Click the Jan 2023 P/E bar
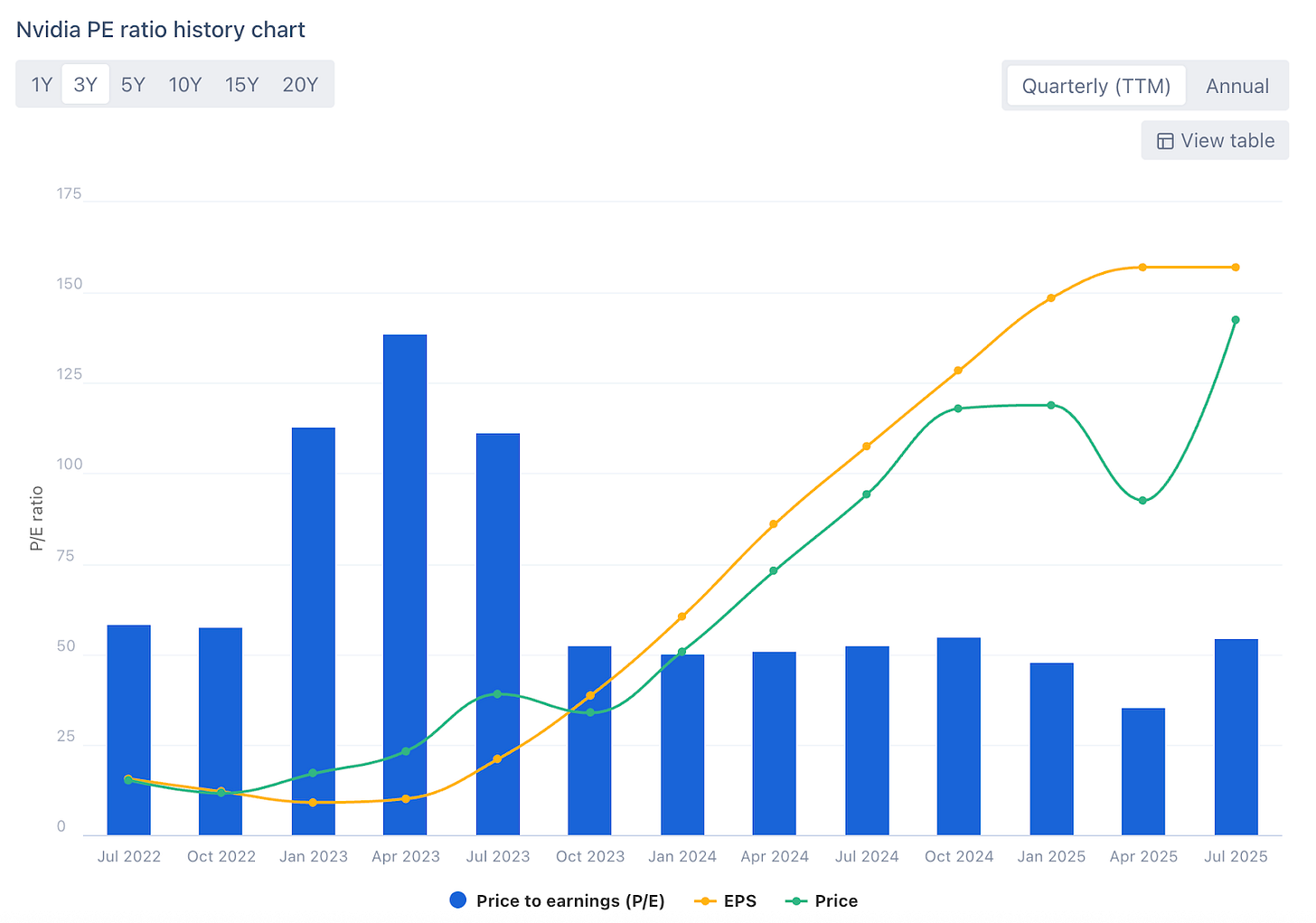Image resolution: width=1316 pixels, height=923 pixels. click(x=314, y=632)
